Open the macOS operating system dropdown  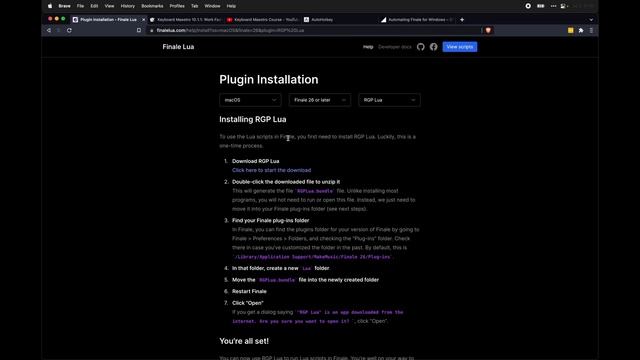point(250,100)
